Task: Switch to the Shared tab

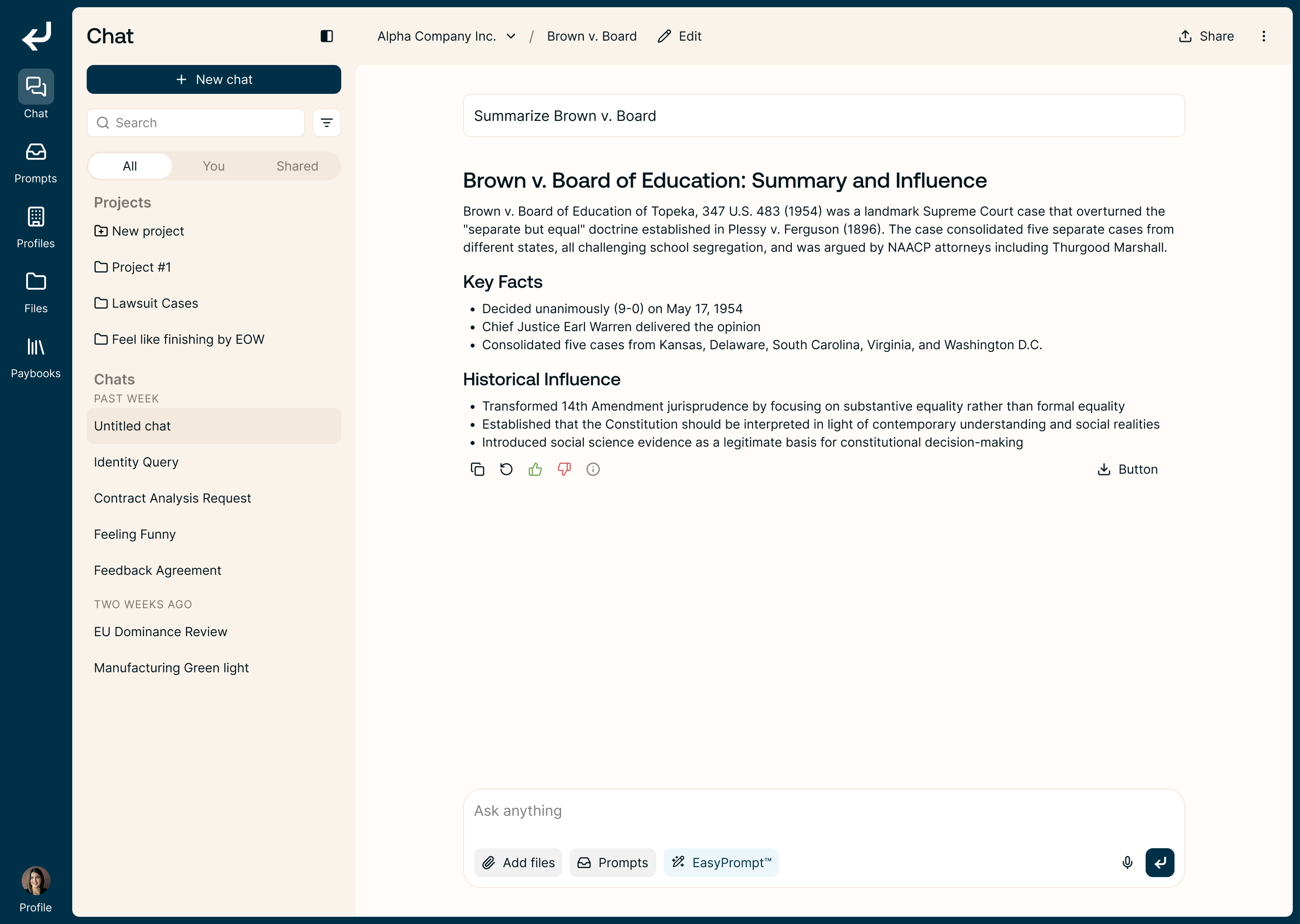Action: pos(297,166)
